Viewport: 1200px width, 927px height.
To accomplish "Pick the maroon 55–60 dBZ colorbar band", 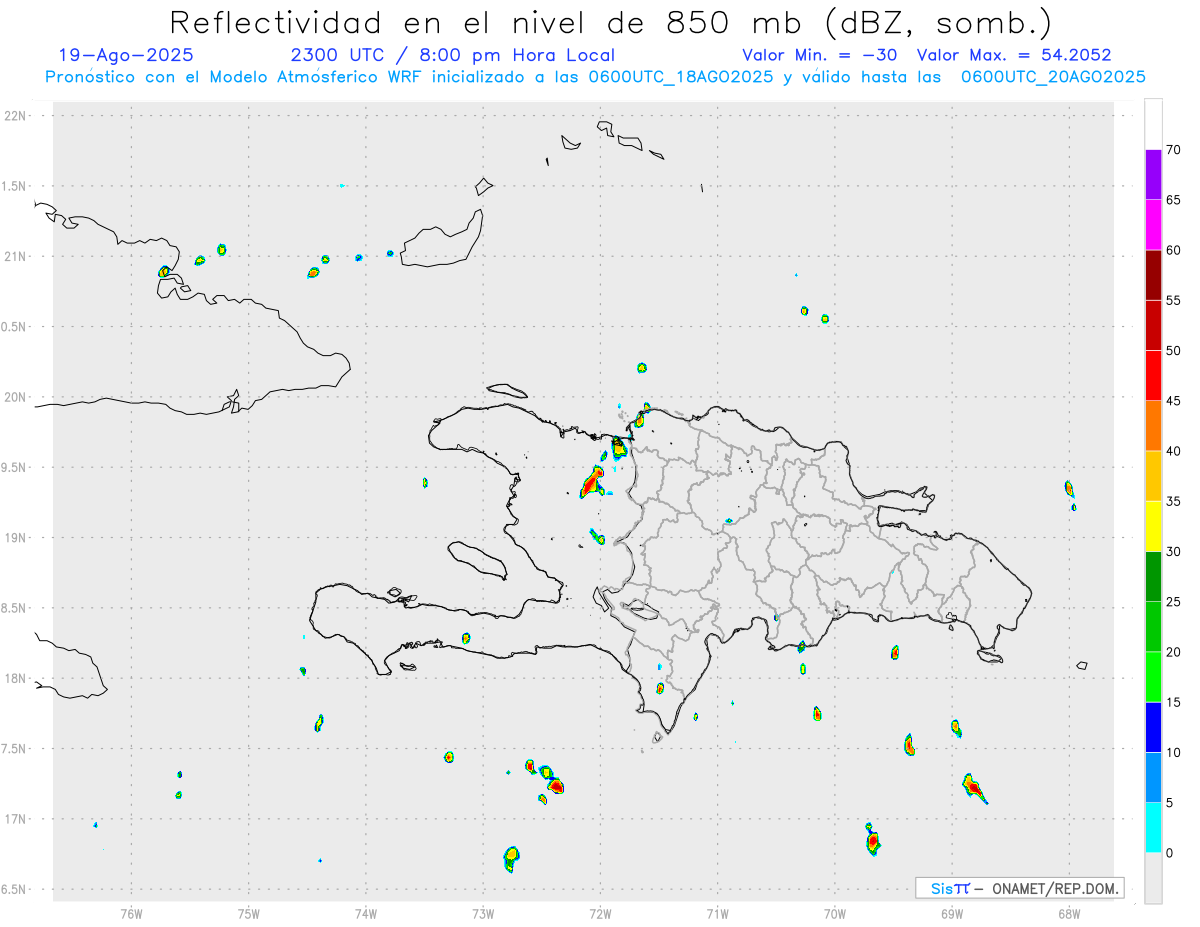I will click(1153, 275).
